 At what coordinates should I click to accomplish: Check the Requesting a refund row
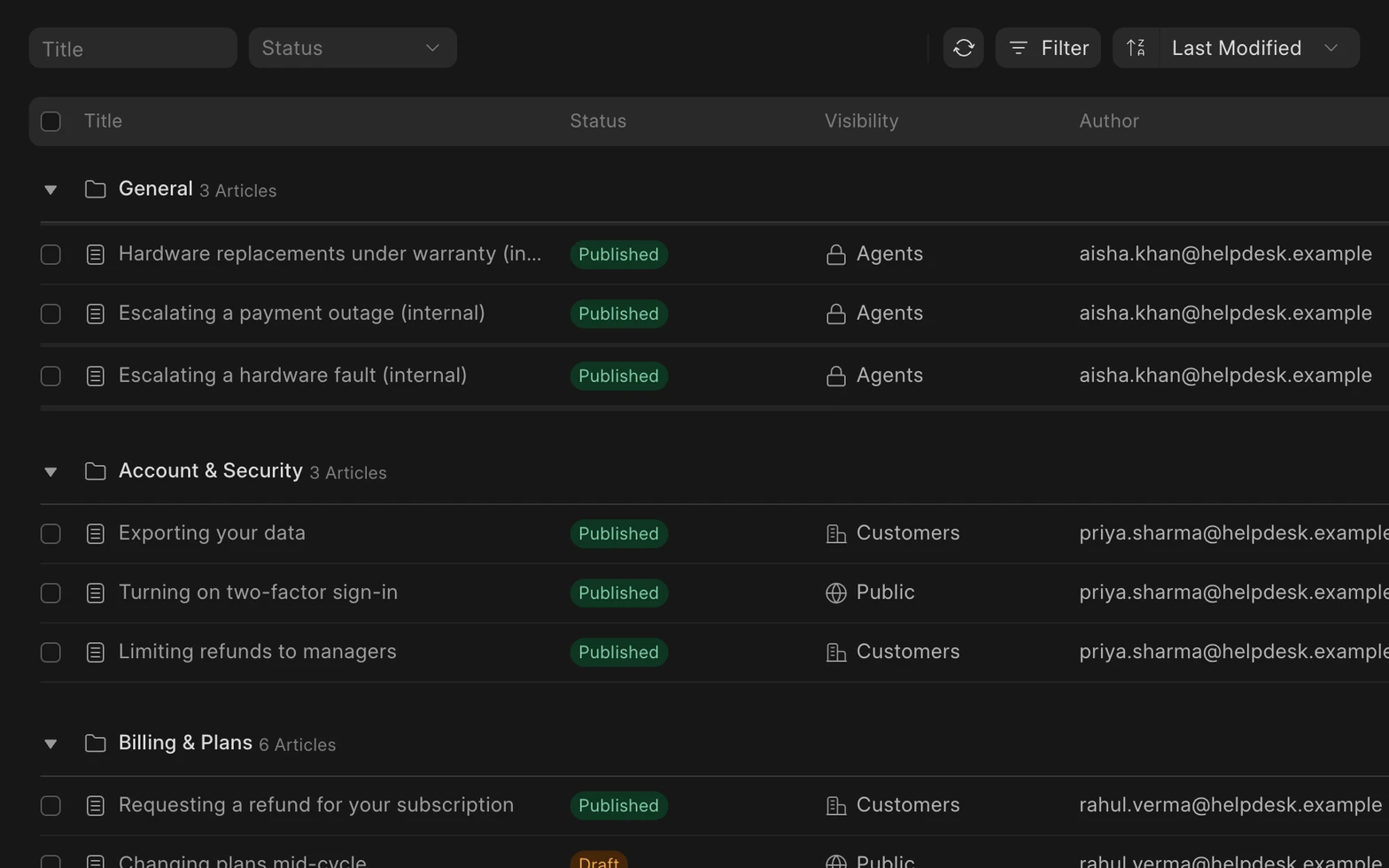click(50, 806)
